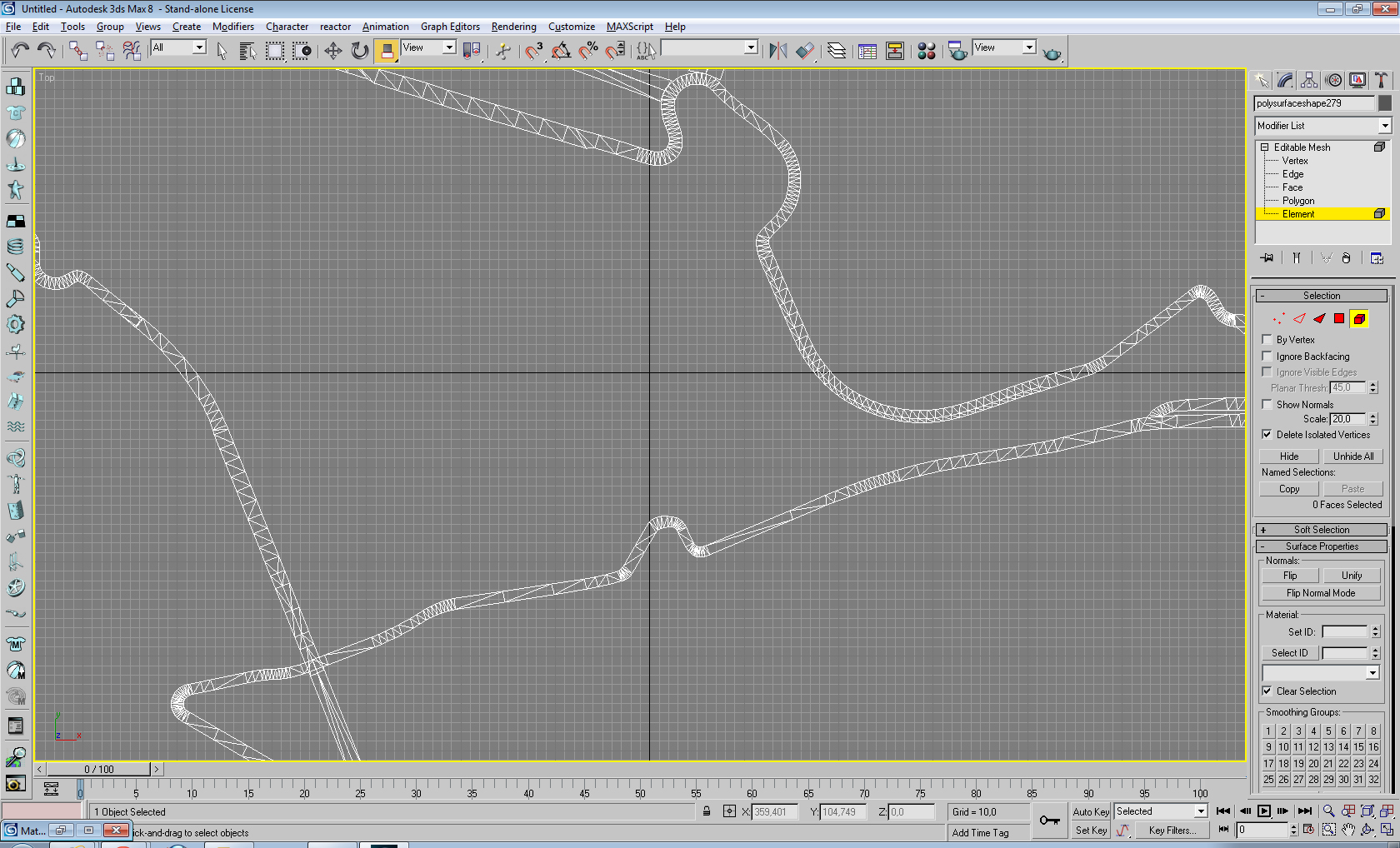The width and height of the screenshot is (1400, 848).
Task: Toggle the Auto Key mode button
Action: click(1091, 812)
